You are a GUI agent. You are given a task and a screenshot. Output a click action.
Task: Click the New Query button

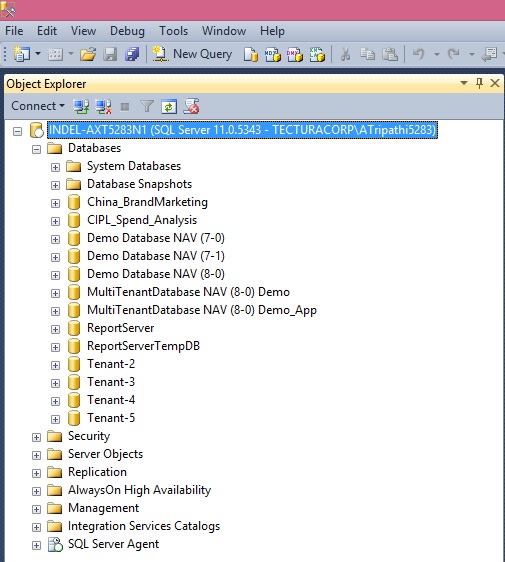click(x=192, y=54)
